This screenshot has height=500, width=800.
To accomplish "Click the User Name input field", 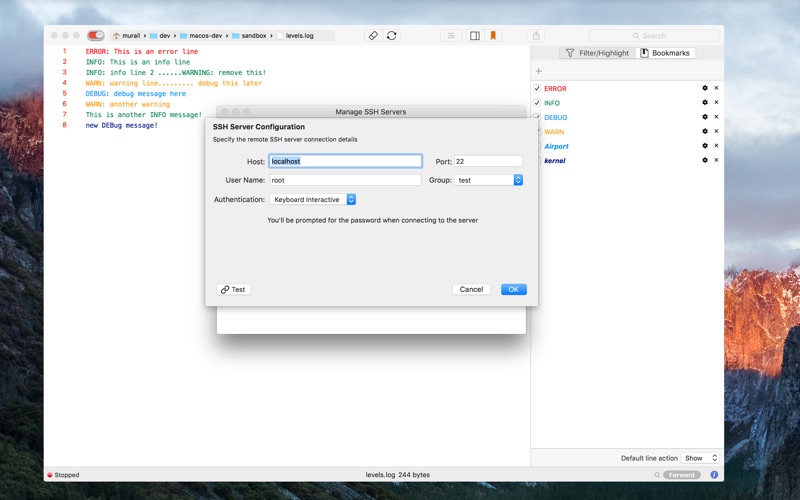I will (345, 180).
